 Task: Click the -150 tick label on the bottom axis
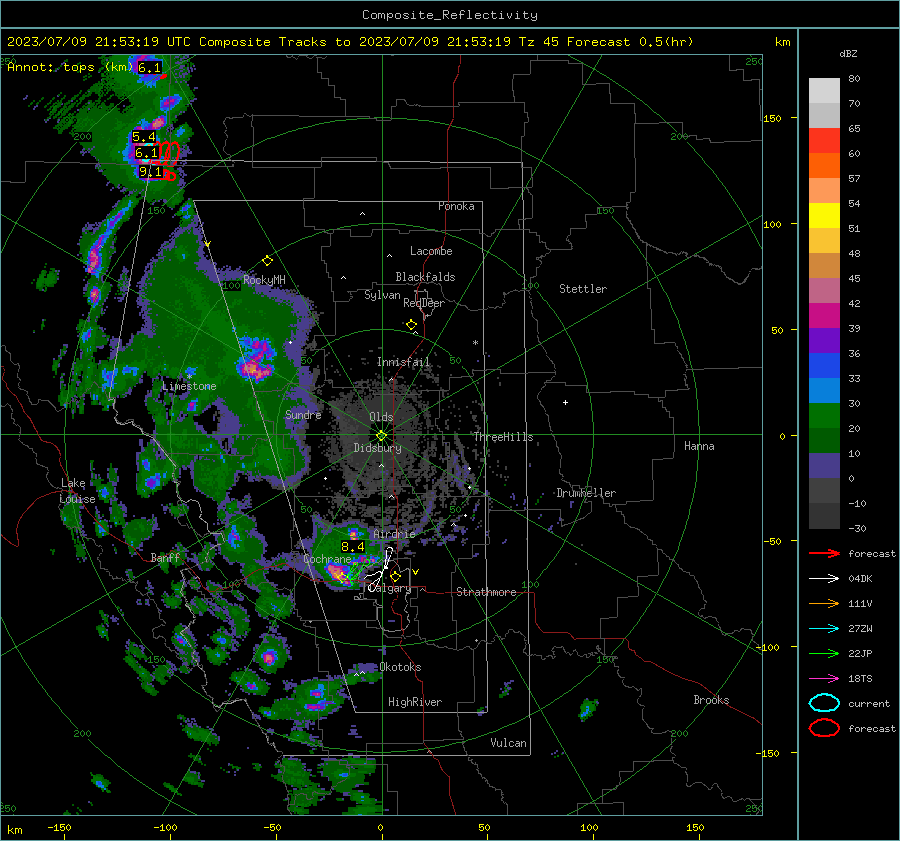(59, 827)
